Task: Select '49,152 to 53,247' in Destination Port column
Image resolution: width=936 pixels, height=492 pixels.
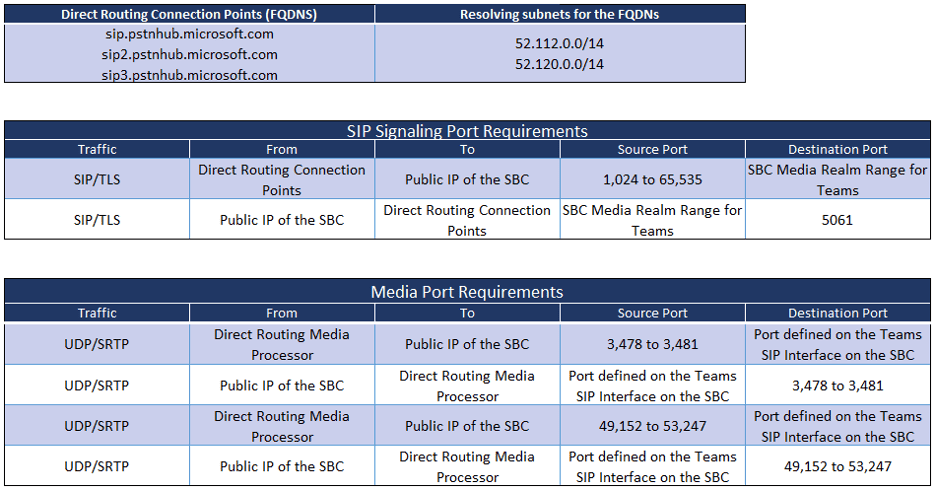Action: tap(838, 467)
